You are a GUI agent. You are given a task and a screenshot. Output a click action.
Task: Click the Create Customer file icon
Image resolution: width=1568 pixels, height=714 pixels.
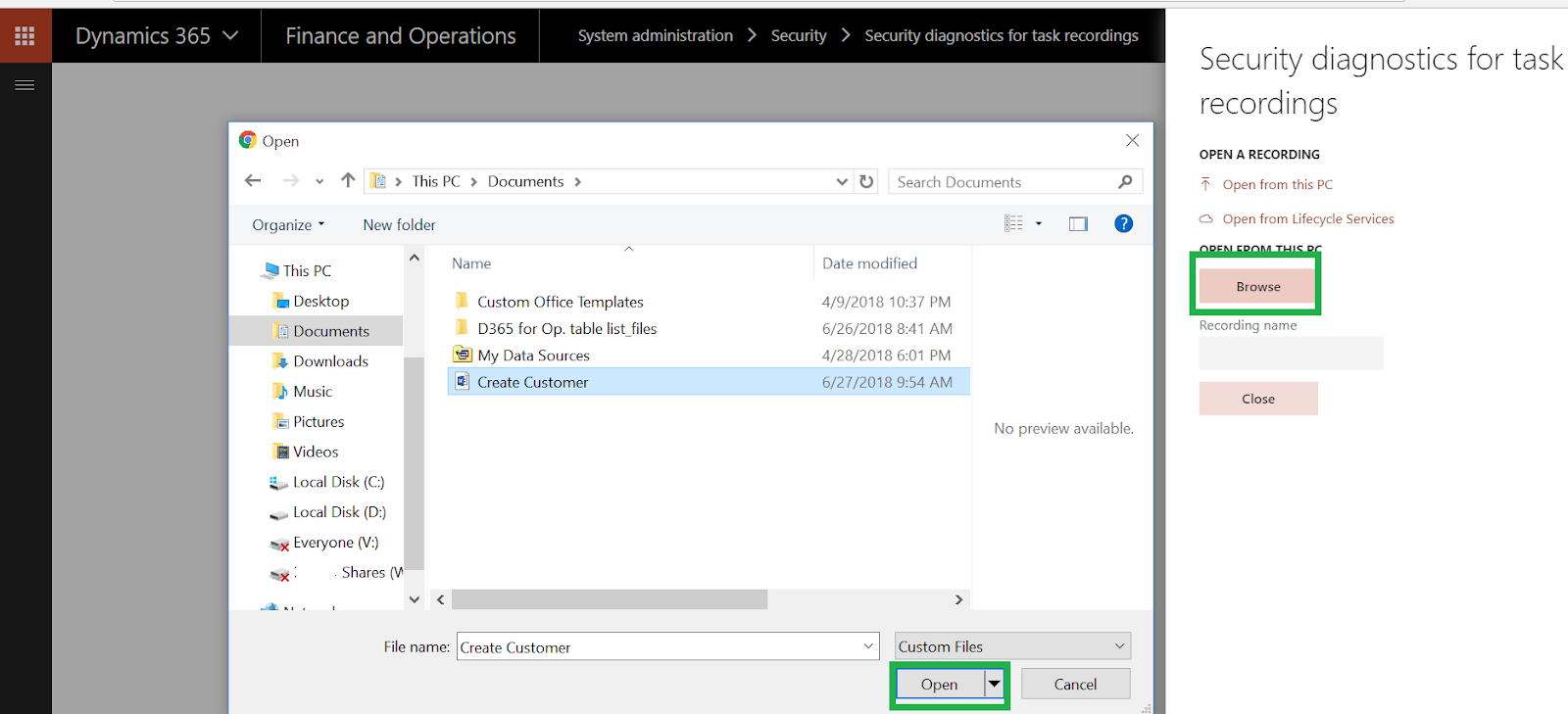[462, 381]
